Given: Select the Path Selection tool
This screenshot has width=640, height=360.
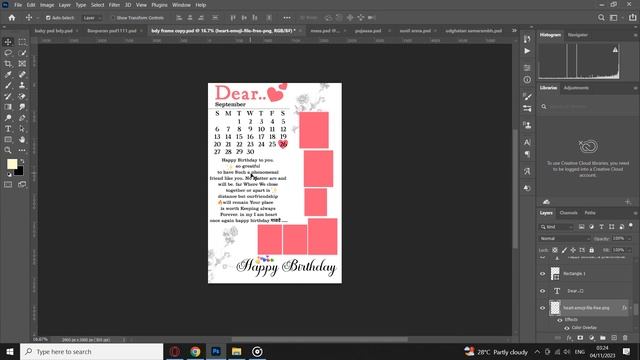Looking at the screenshot, I should tap(22, 129).
